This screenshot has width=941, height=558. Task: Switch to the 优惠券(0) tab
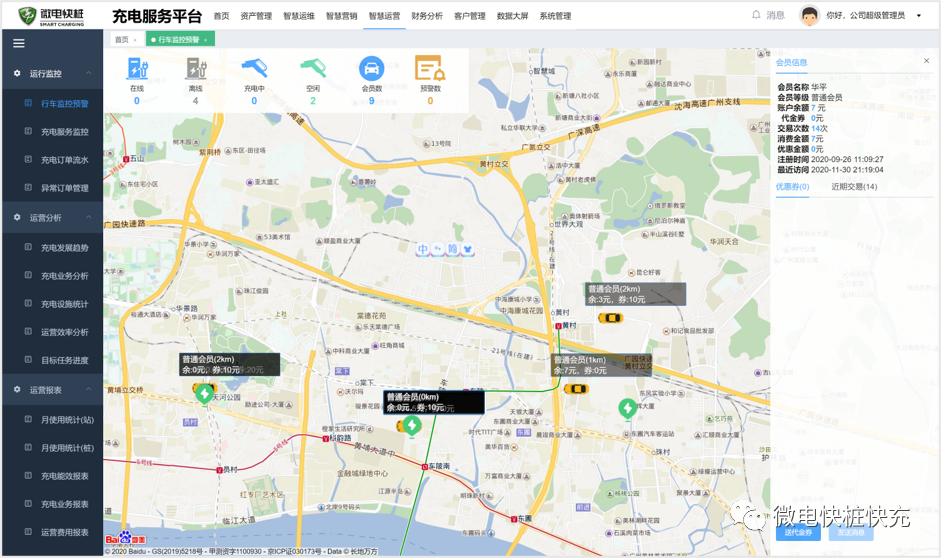792,187
